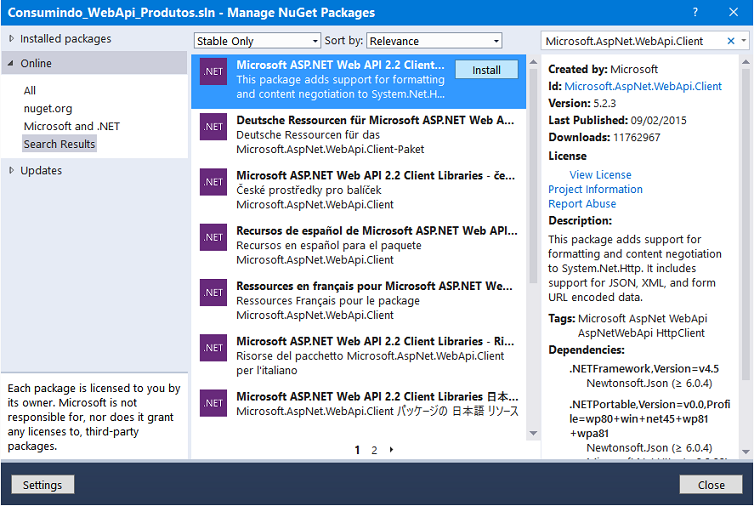Go to results page 2

click(x=374, y=450)
